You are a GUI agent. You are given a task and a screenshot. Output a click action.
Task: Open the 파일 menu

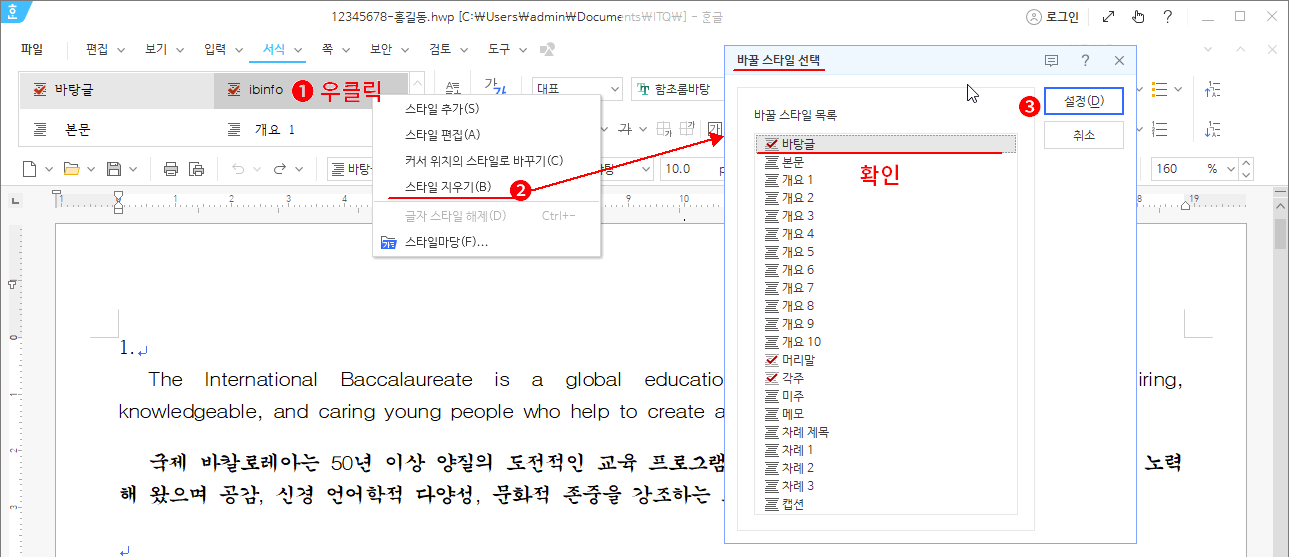click(32, 49)
